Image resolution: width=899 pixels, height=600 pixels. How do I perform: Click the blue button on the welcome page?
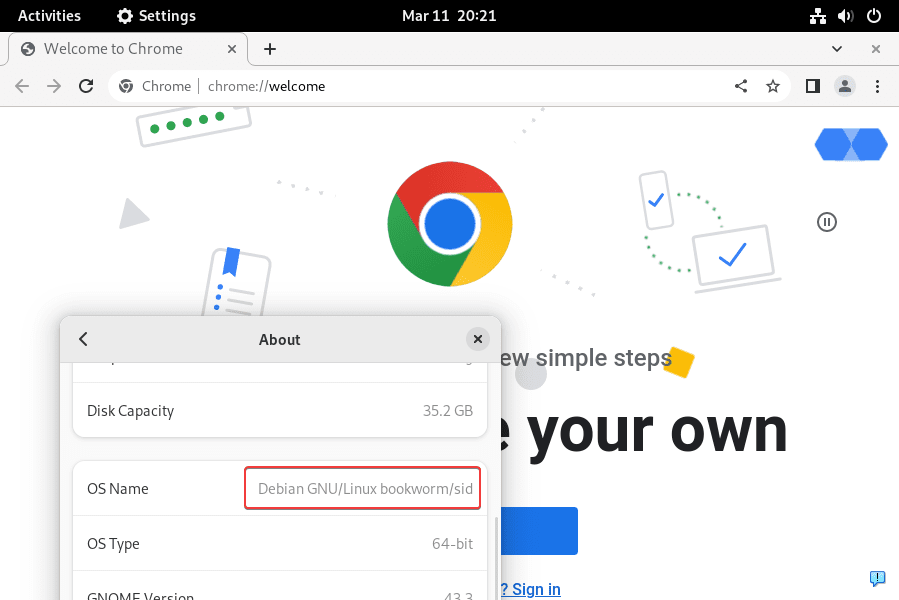point(539,531)
